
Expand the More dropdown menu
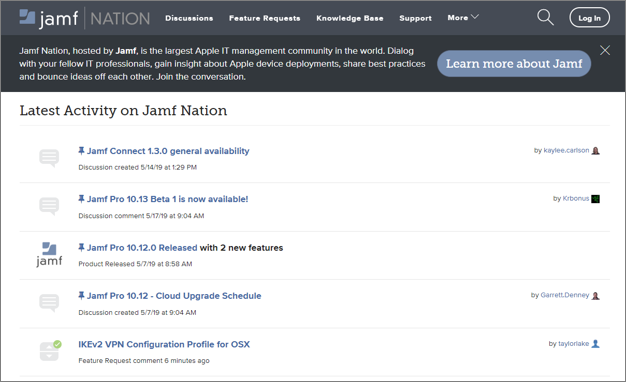click(x=463, y=18)
